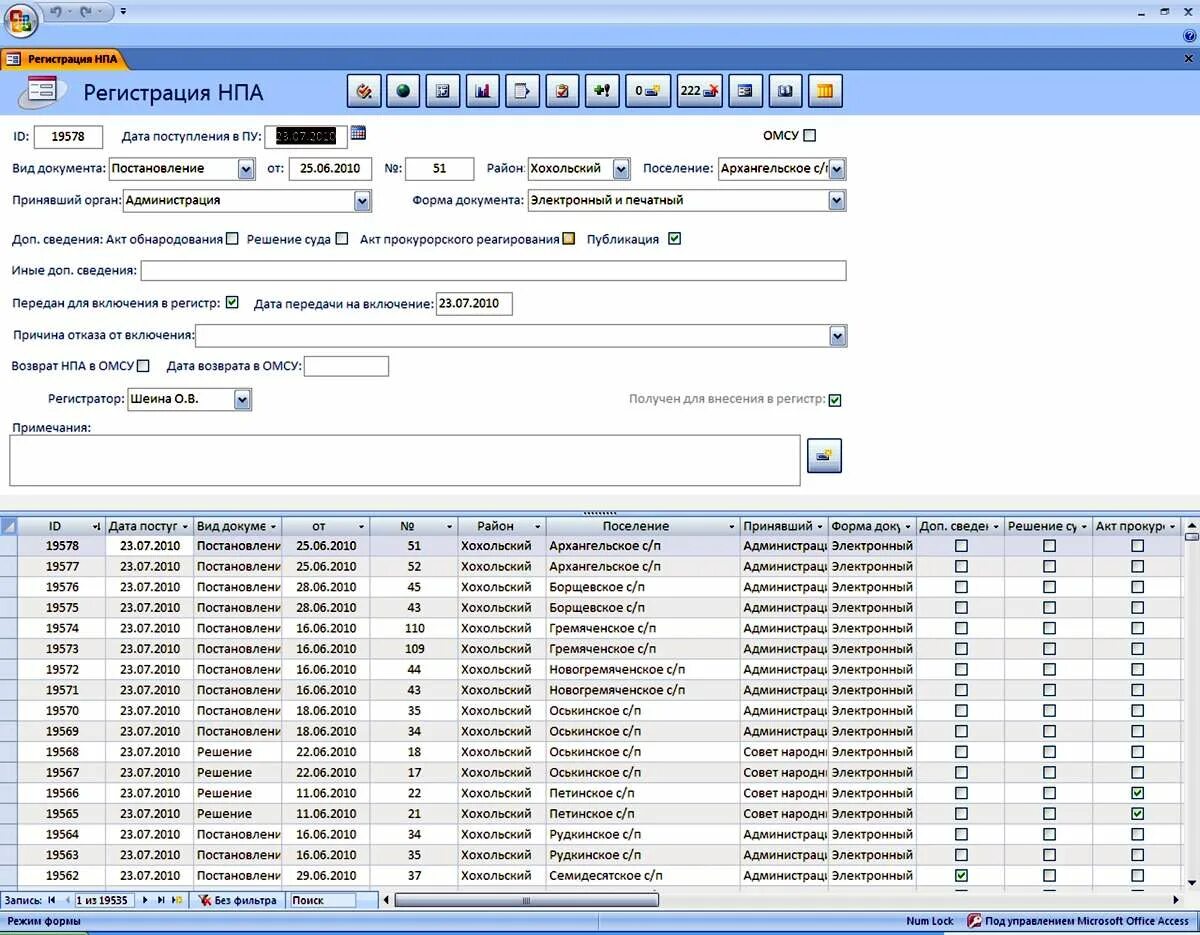Go to the last record

[161, 900]
